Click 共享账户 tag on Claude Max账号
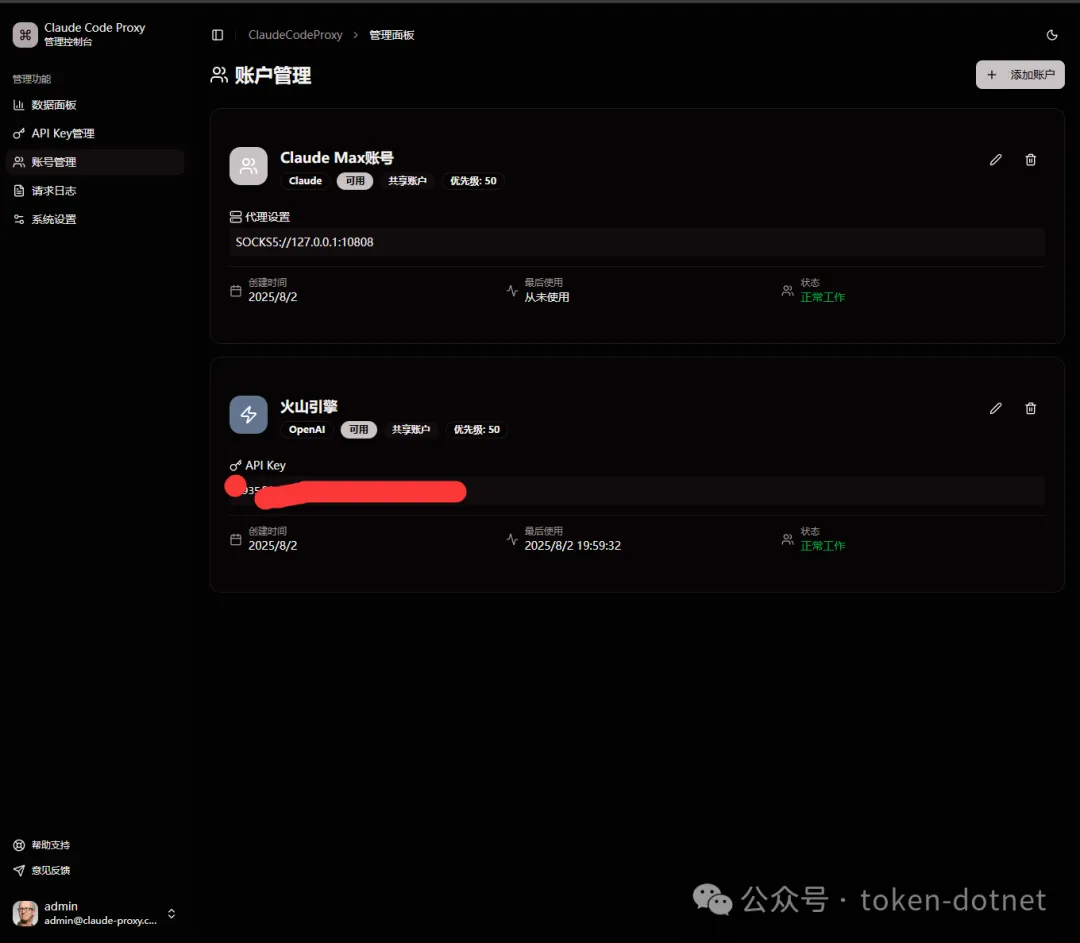This screenshot has height=943, width=1080. click(x=407, y=181)
